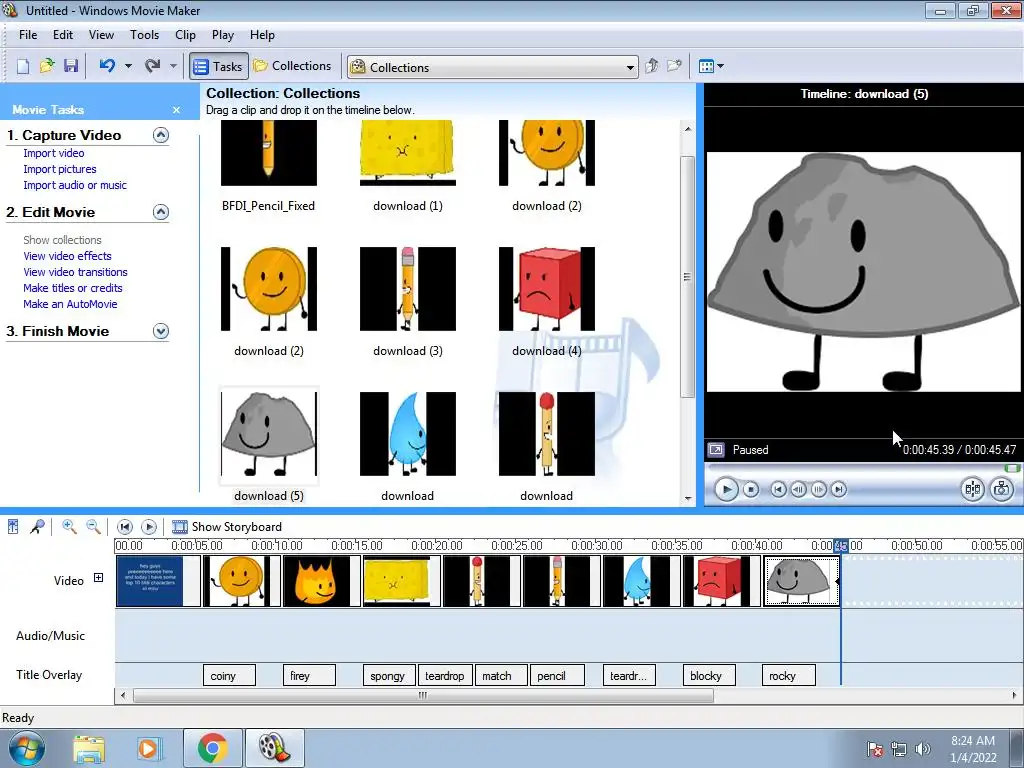Undo the last action
The image size is (1024, 768).
107,66
